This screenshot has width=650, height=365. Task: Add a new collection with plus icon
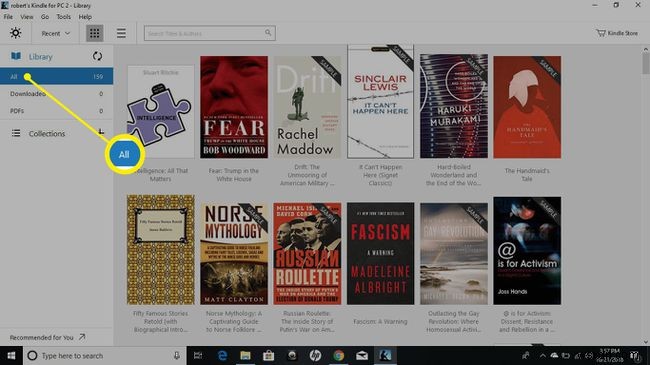click(x=101, y=132)
